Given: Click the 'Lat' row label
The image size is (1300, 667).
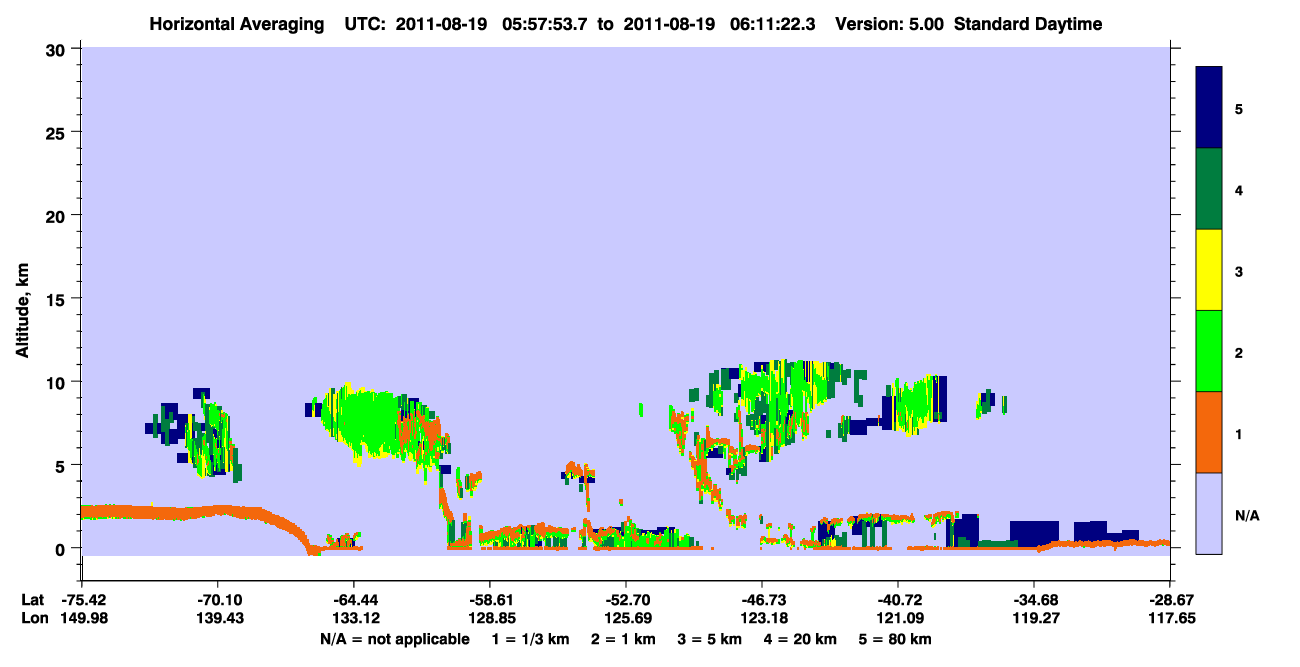Looking at the screenshot, I should point(31,600).
